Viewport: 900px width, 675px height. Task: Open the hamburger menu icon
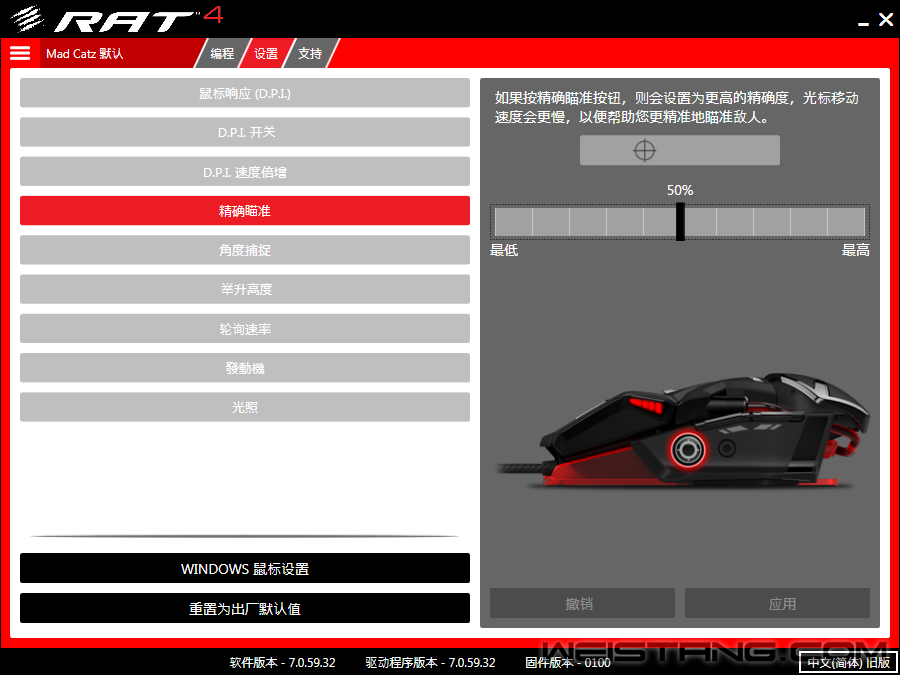20,53
